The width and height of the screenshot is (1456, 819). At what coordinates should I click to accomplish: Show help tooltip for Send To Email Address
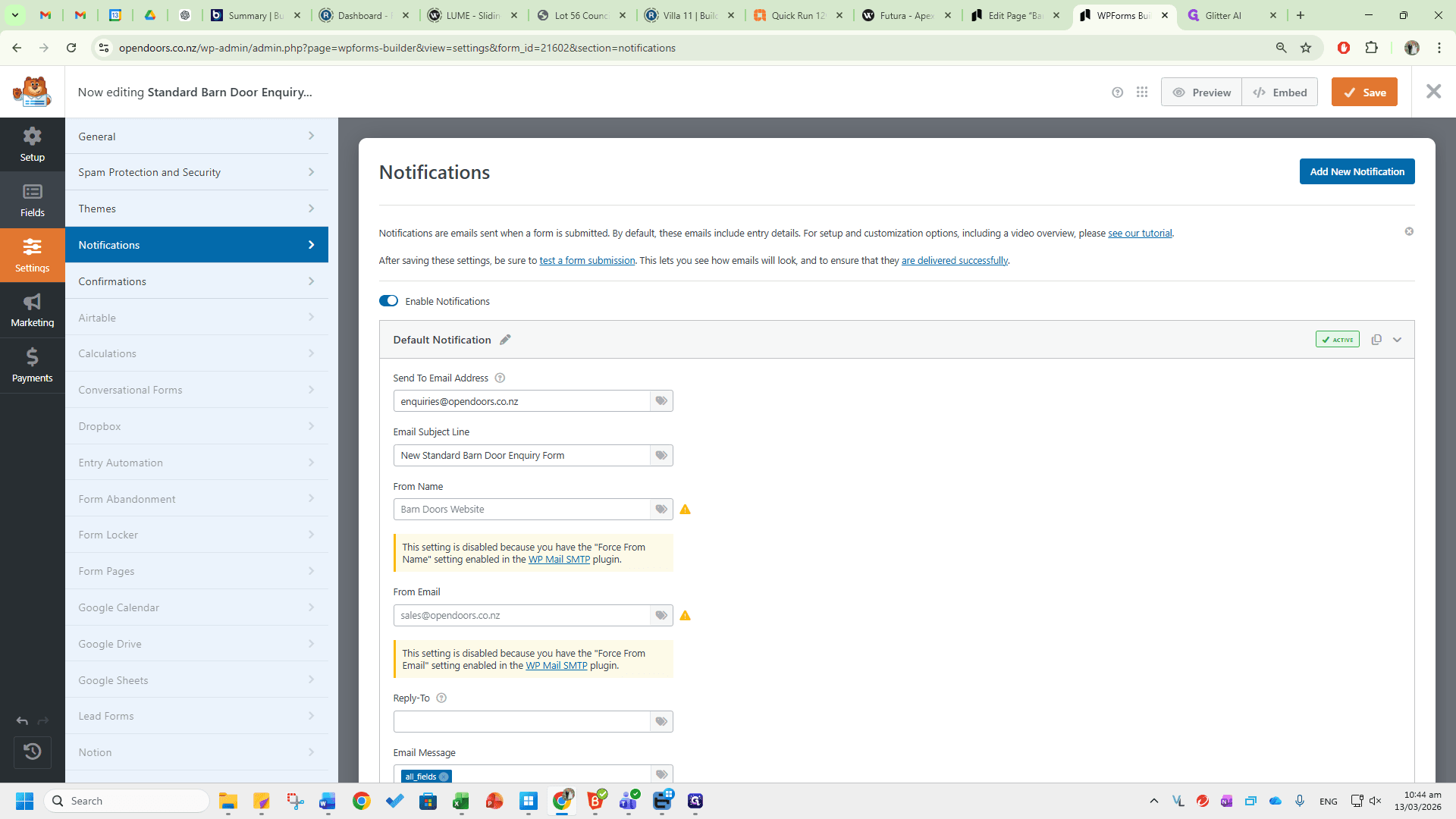pyautogui.click(x=500, y=378)
